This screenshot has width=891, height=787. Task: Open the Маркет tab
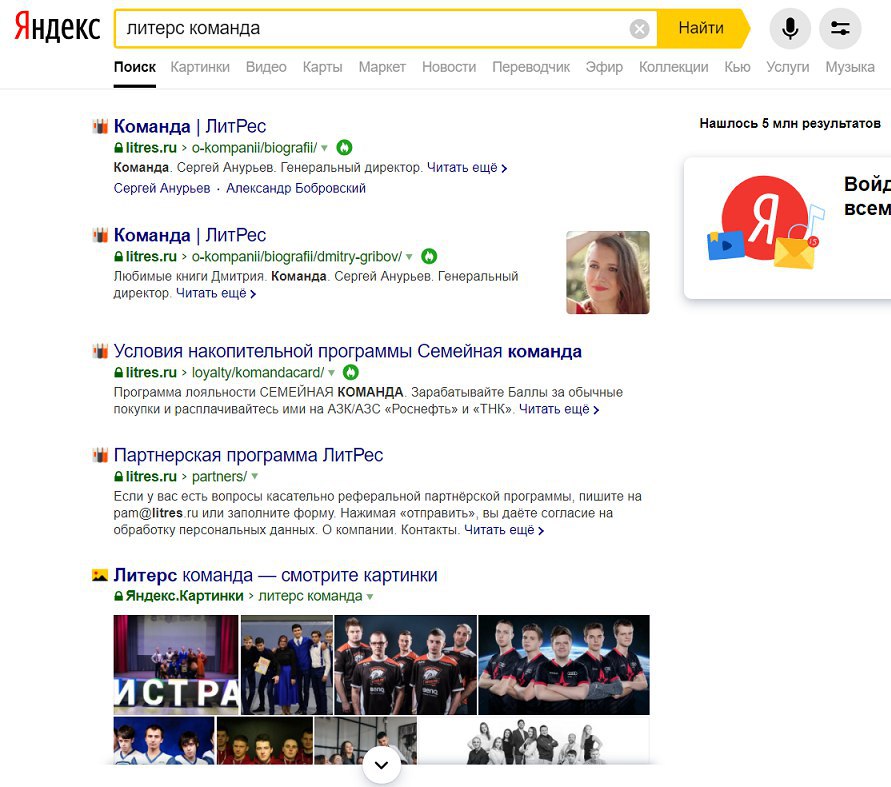[x=382, y=67]
